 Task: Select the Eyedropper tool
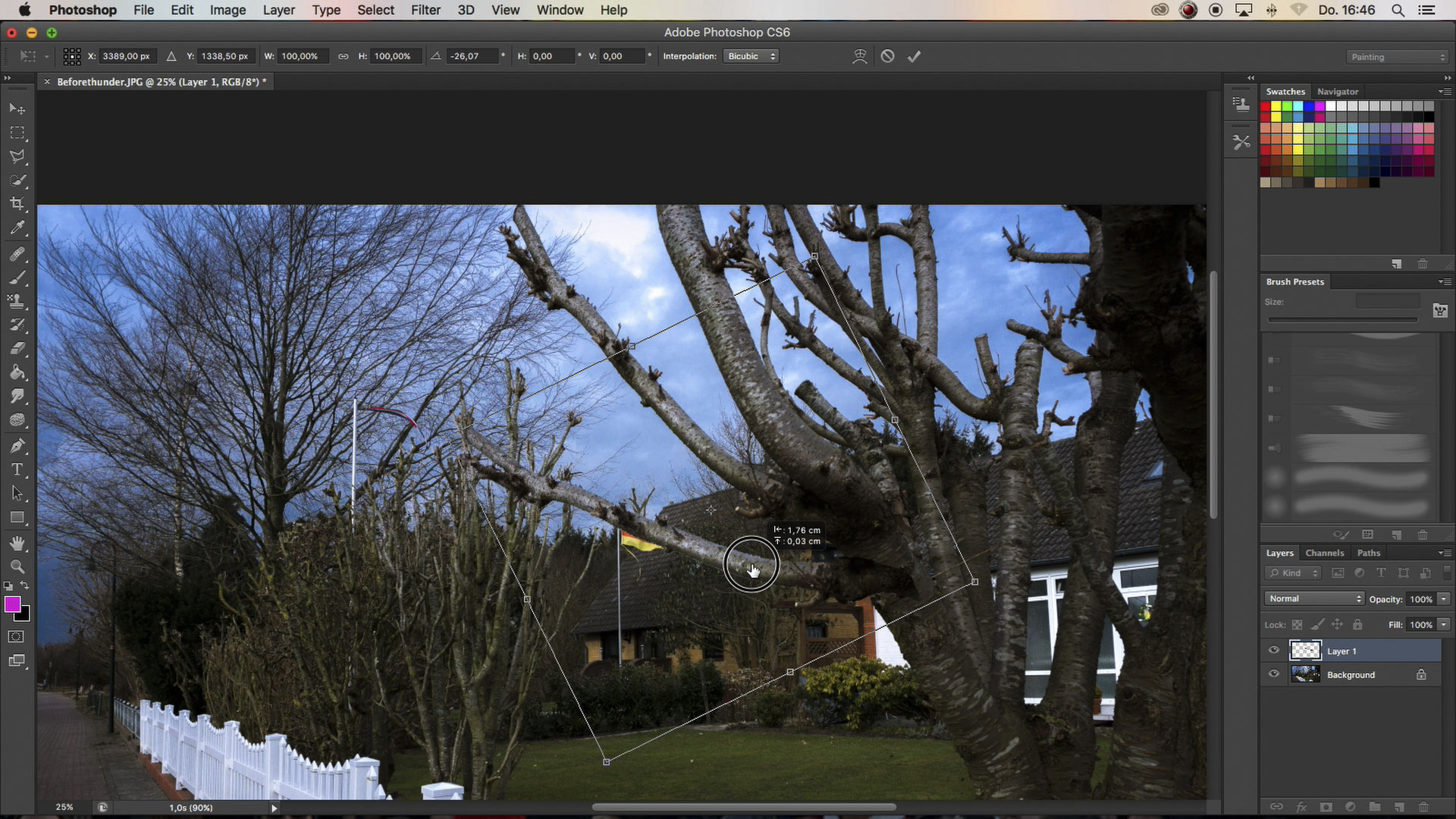17,227
